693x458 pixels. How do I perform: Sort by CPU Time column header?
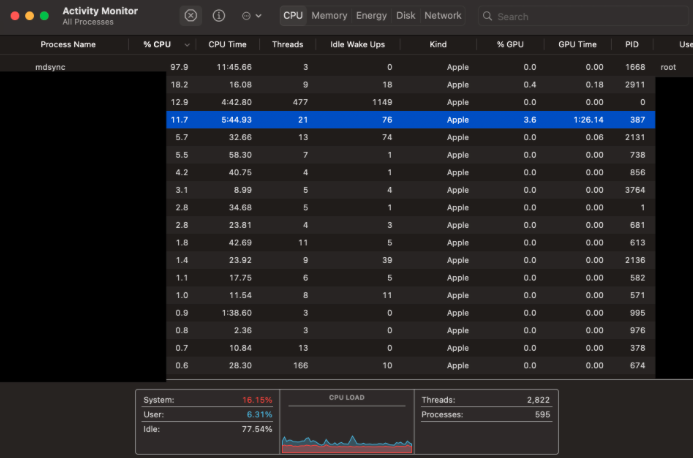[227, 44]
